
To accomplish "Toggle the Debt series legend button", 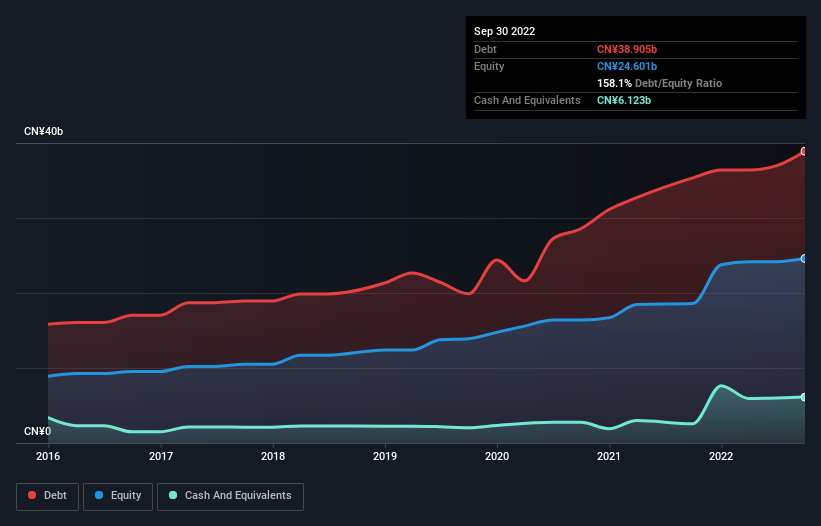I will (x=48, y=496).
